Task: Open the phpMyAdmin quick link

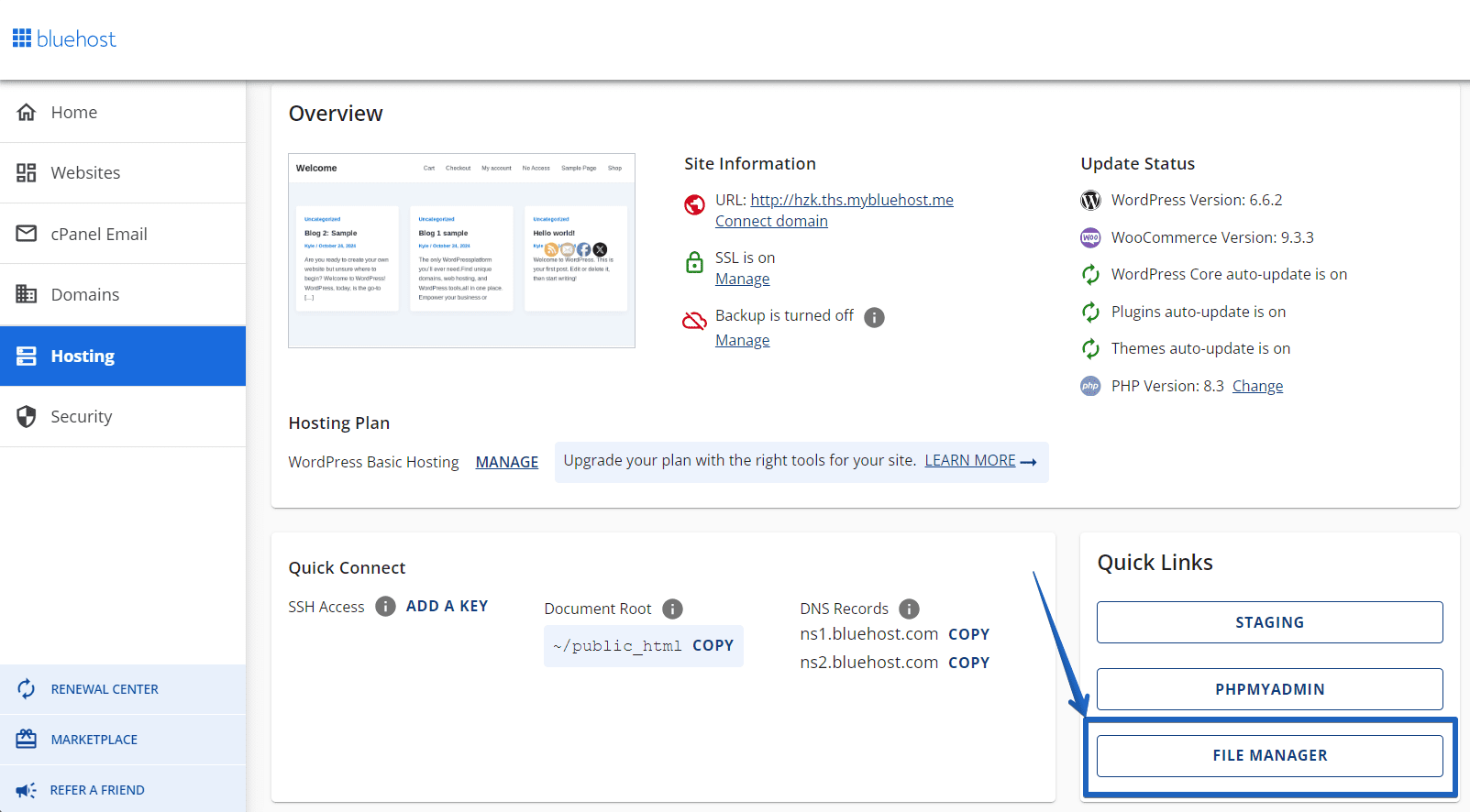Action: 1269,689
